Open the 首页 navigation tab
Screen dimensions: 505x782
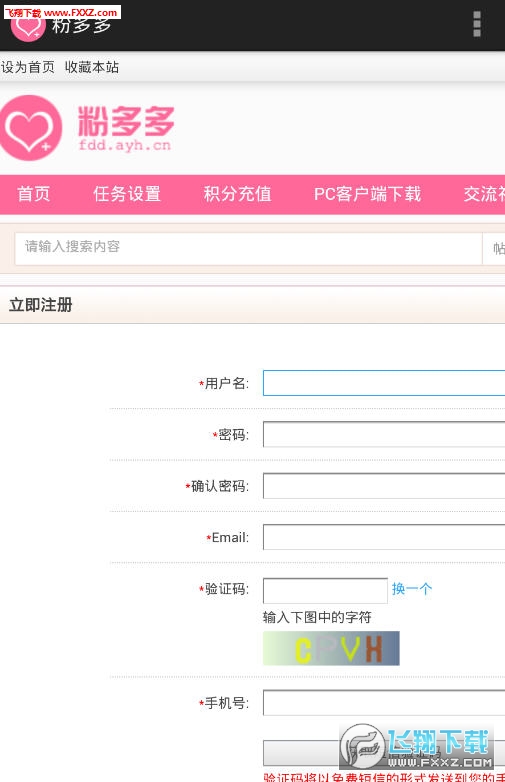[34, 194]
